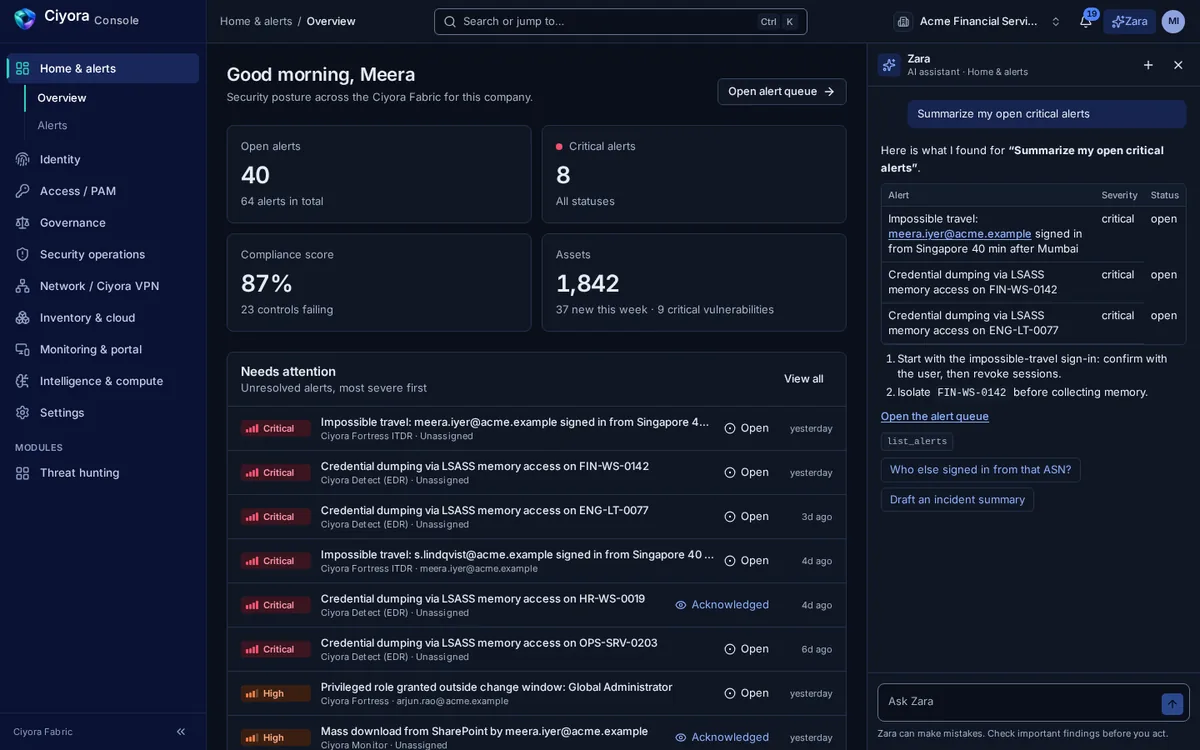Open notifications bell with 19 badge

pos(1086,21)
